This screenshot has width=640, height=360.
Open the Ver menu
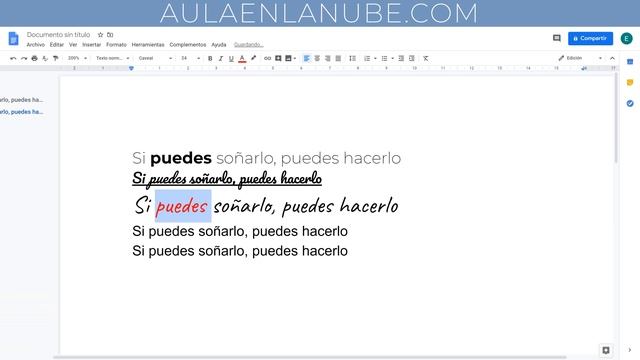(73, 44)
